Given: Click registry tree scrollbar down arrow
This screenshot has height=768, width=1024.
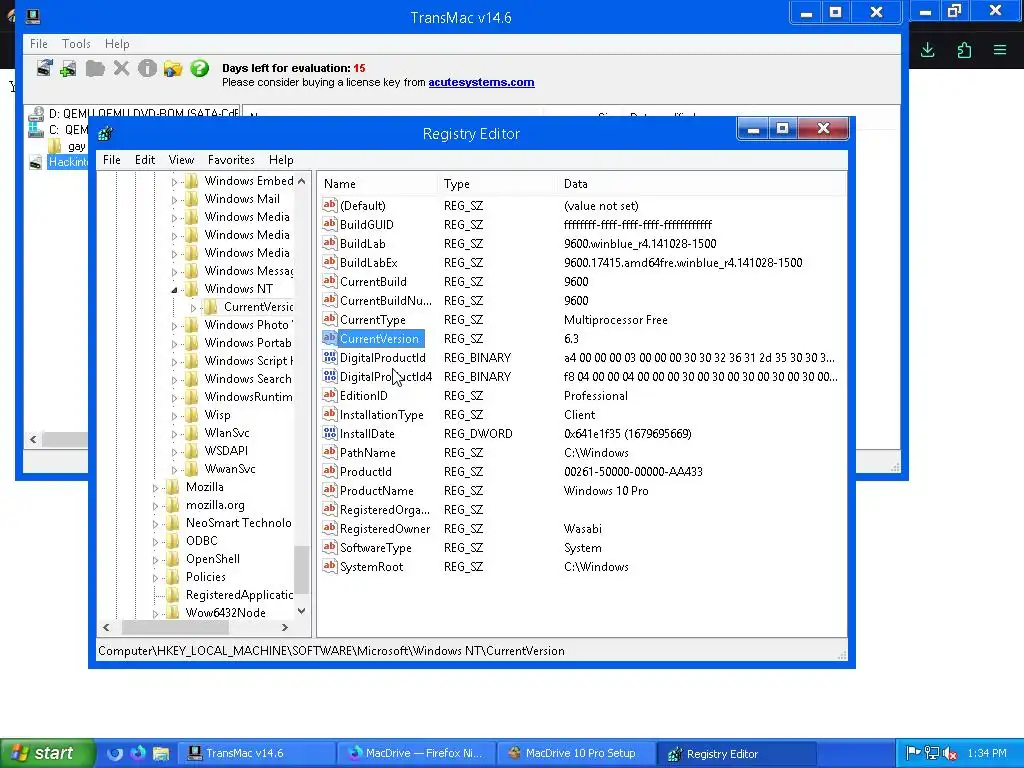Looking at the screenshot, I should pyautogui.click(x=301, y=611).
